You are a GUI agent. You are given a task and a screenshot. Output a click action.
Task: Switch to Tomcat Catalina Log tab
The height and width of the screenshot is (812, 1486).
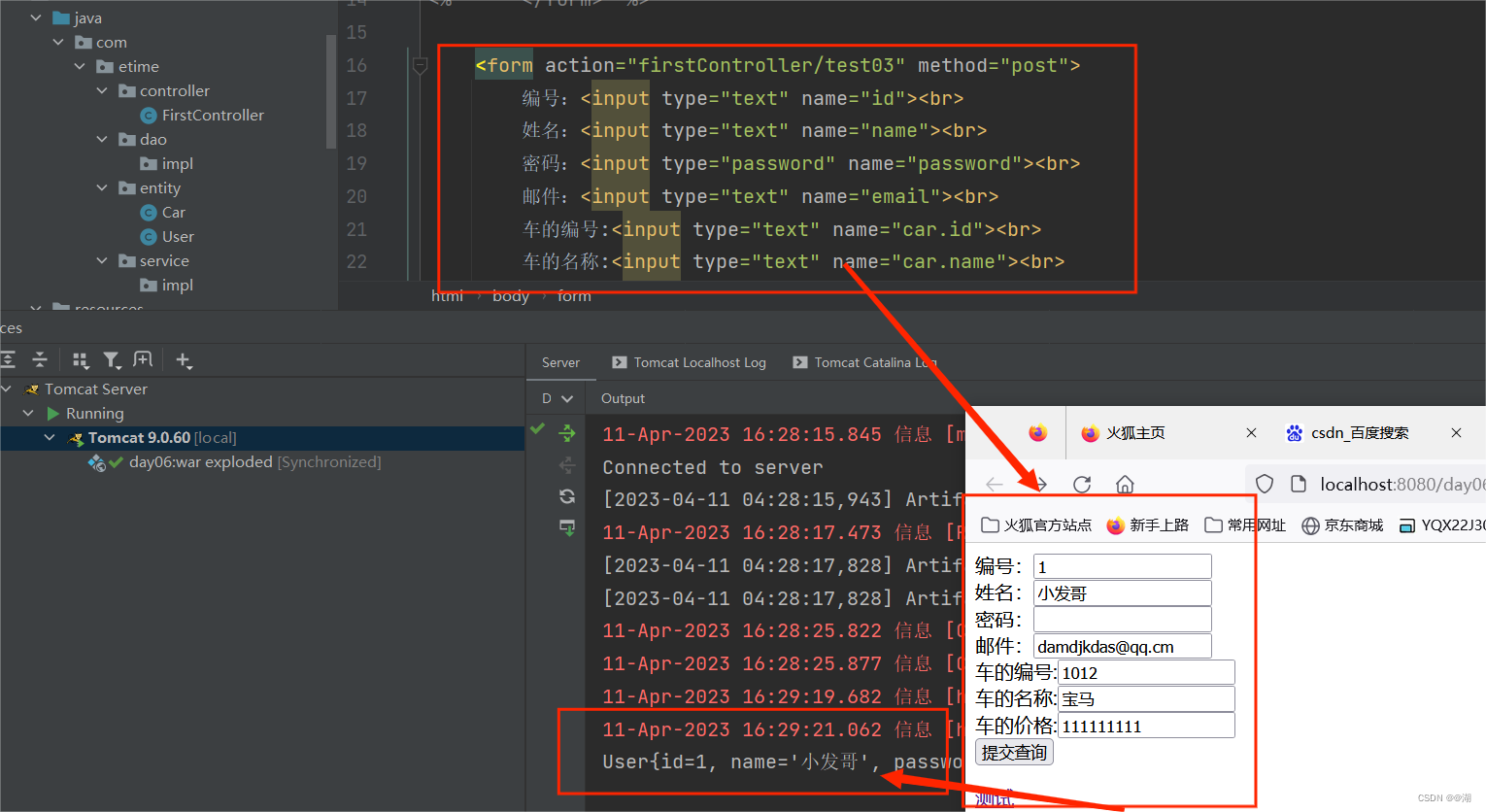tap(864, 362)
